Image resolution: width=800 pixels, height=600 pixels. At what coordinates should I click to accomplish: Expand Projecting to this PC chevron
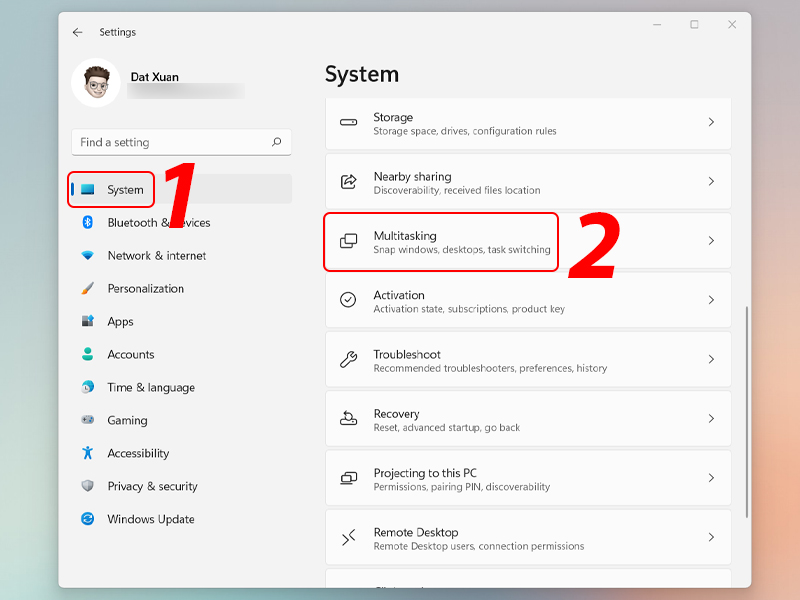click(x=711, y=478)
